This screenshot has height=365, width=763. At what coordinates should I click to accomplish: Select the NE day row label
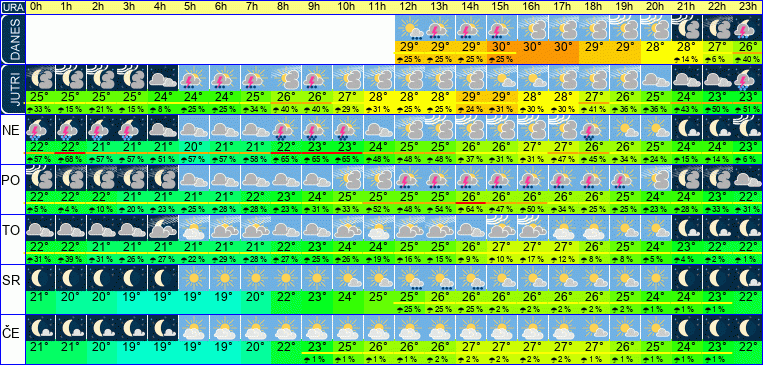pyautogui.click(x=12, y=129)
